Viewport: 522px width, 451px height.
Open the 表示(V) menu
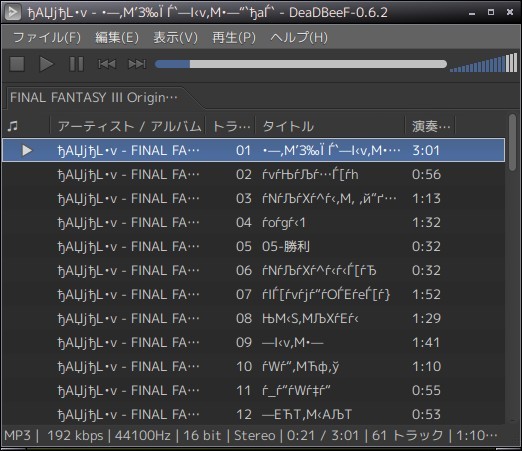coord(175,37)
